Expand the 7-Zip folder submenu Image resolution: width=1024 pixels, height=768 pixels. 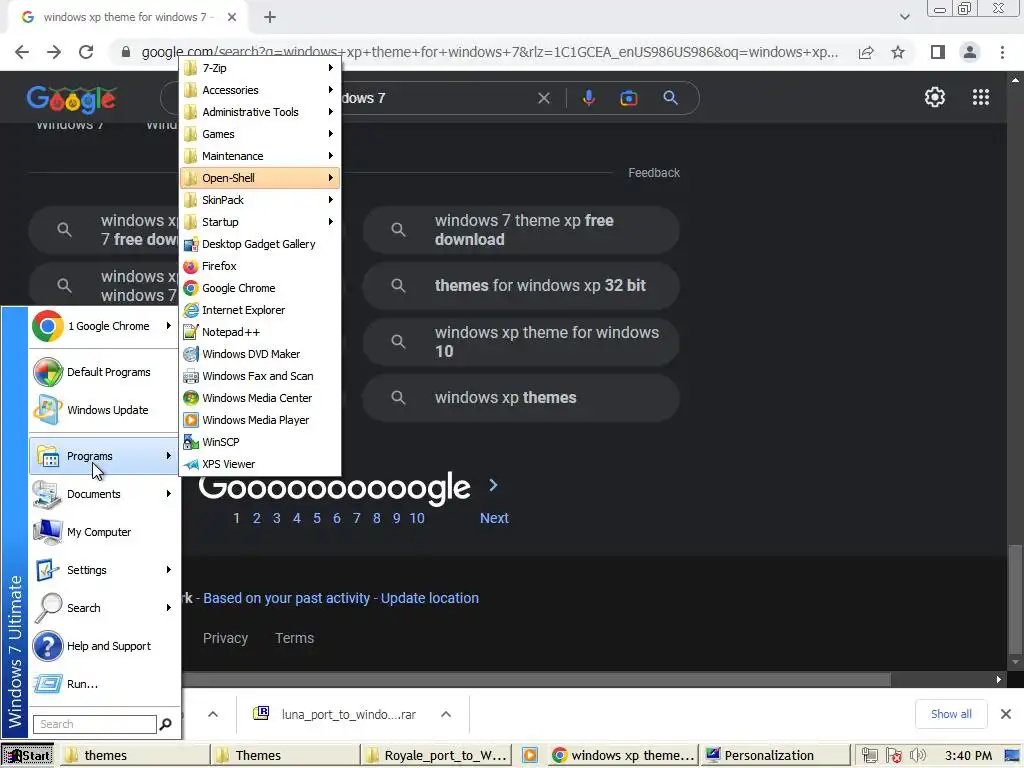point(260,68)
